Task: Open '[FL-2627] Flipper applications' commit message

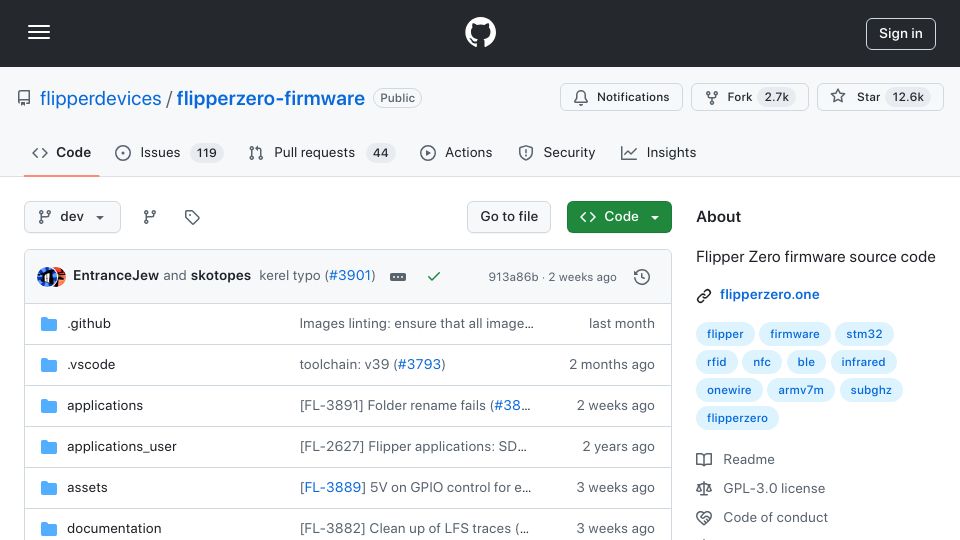Action: coord(413,446)
